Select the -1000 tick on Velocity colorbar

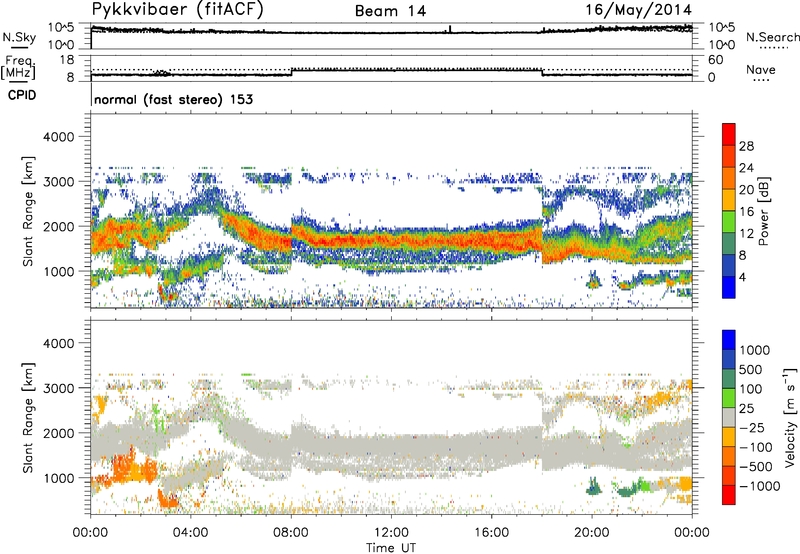760,486
